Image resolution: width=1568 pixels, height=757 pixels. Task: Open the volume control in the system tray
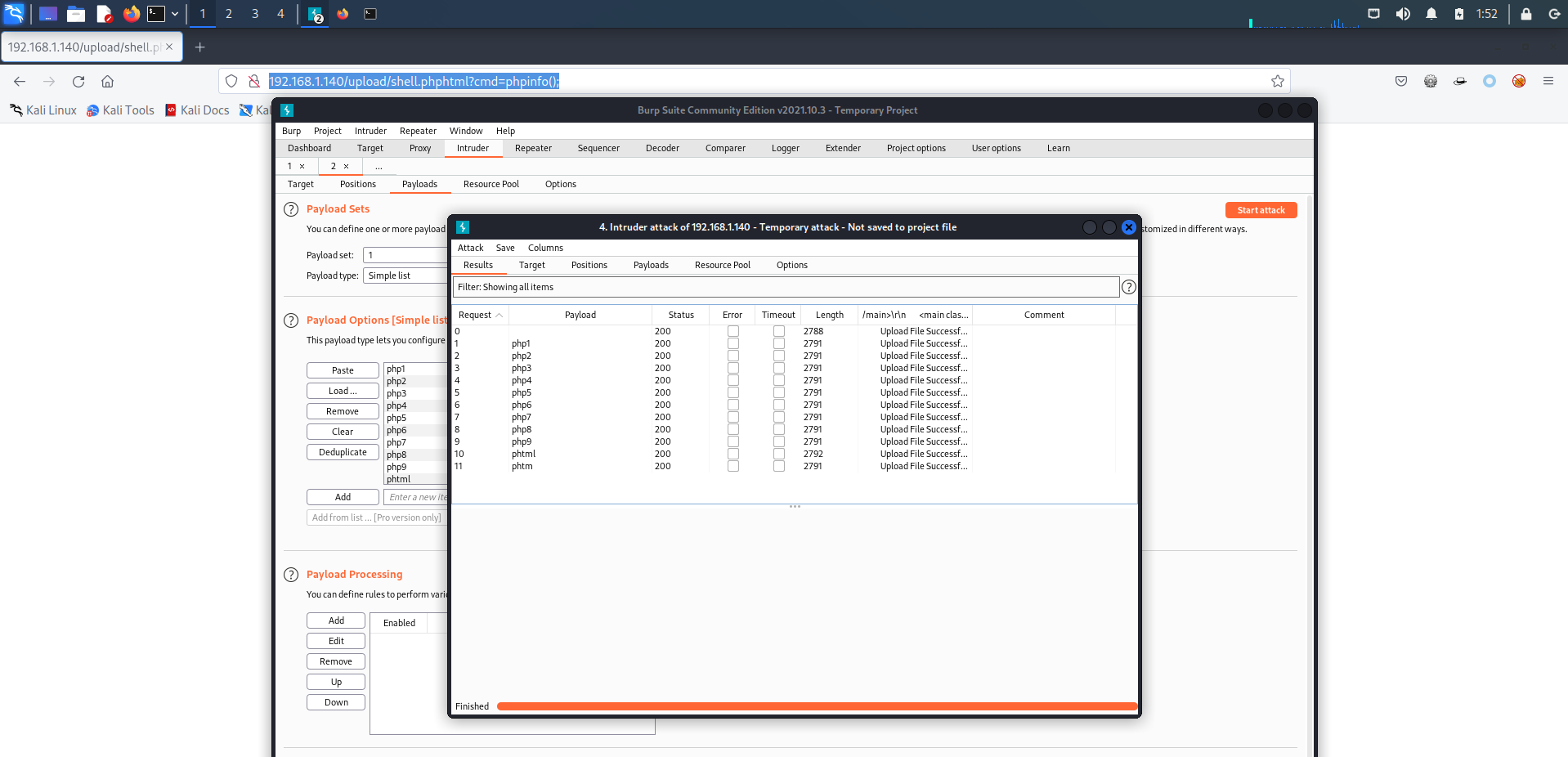(1403, 14)
